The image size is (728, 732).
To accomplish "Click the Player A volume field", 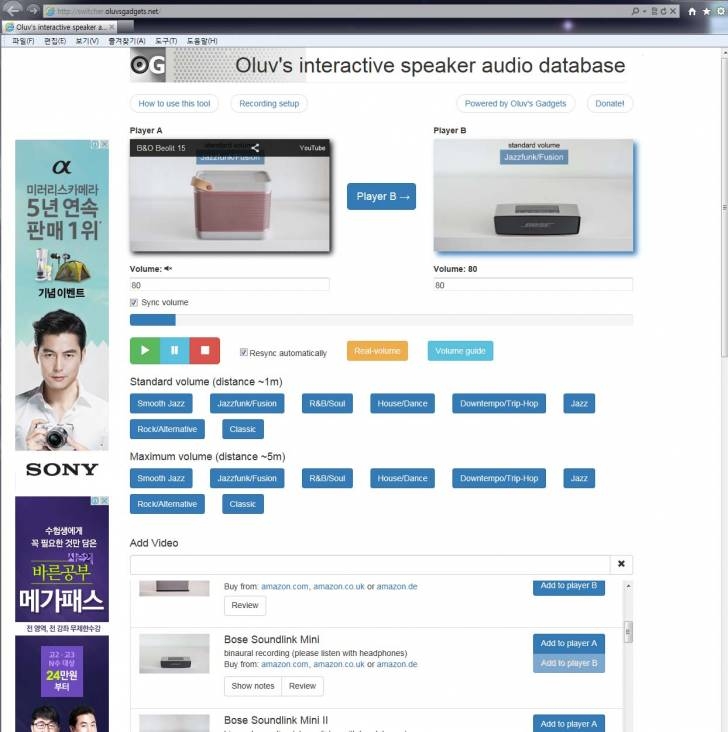I will 230,285.
